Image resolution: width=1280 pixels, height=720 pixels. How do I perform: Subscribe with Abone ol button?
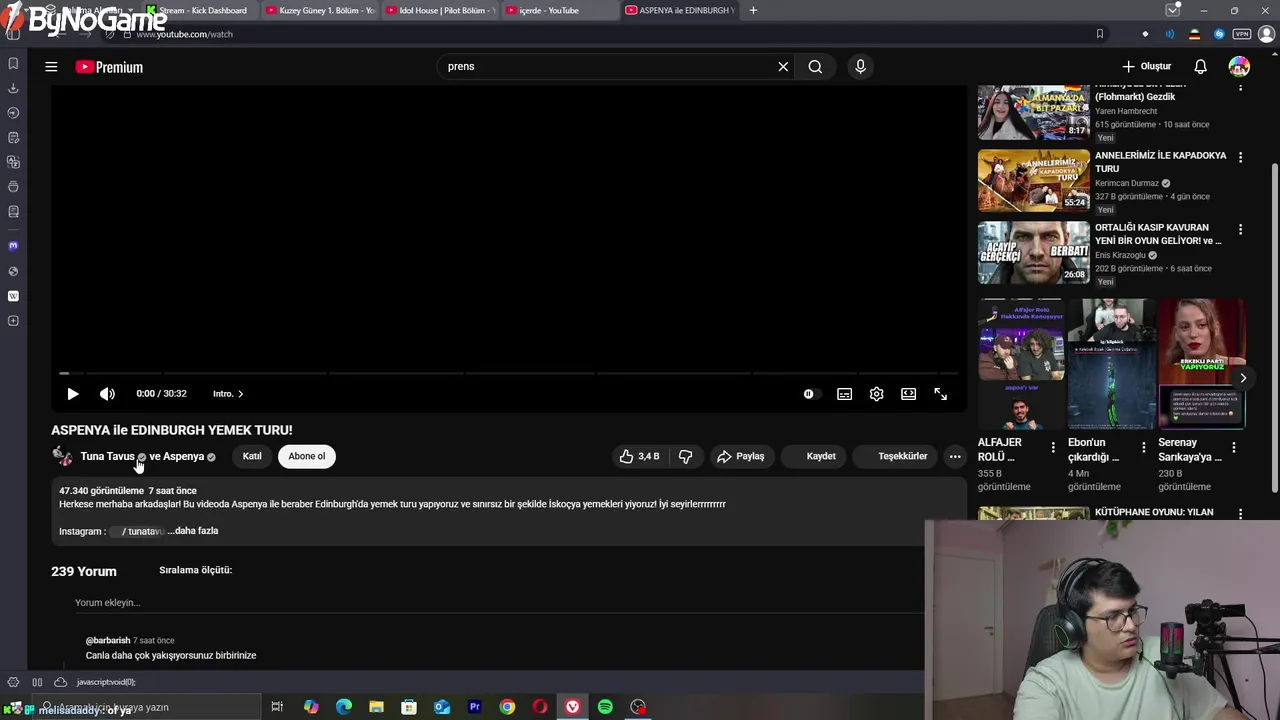point(306,456)
